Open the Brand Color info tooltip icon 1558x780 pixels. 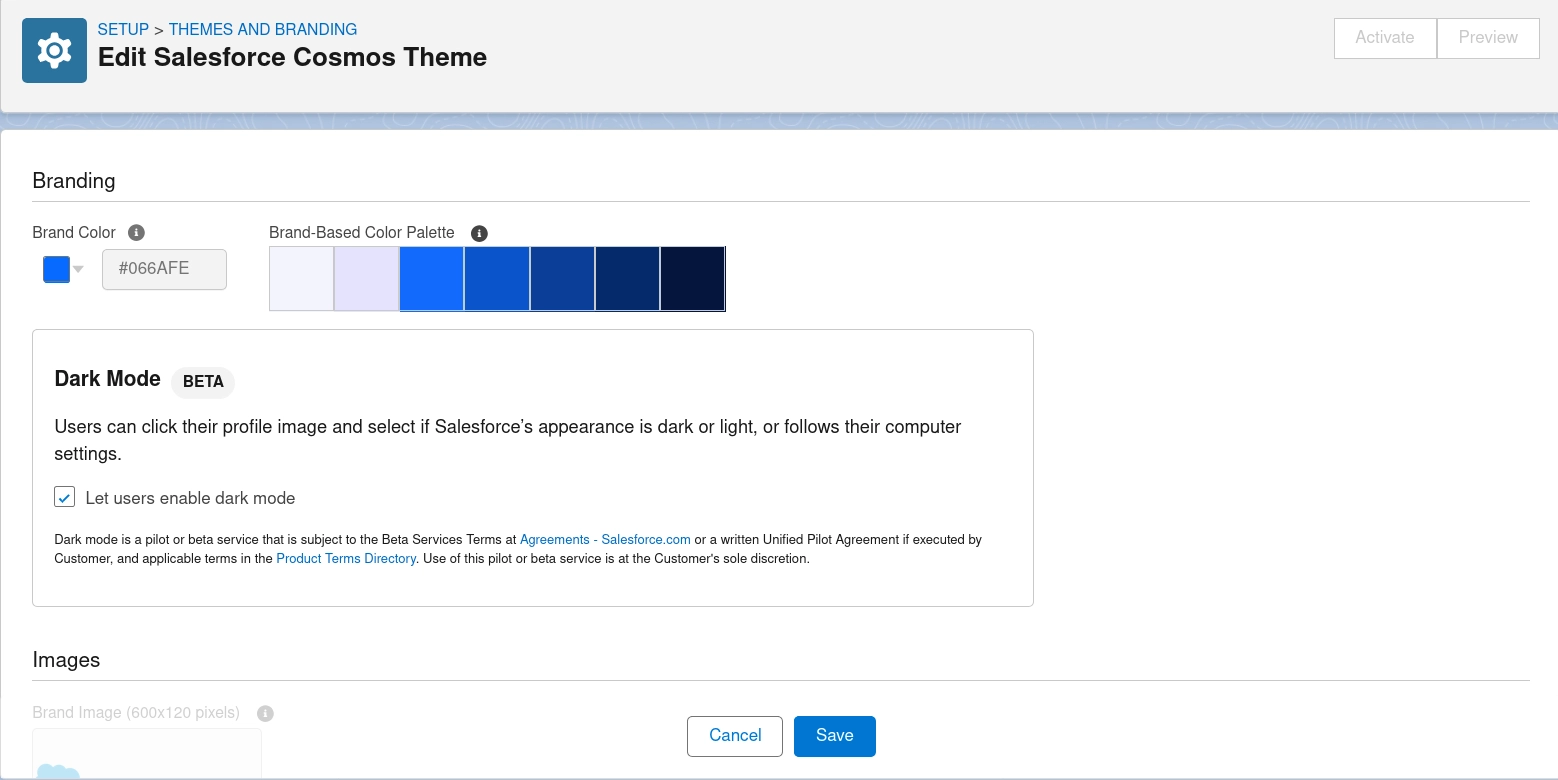click(136, 232)
